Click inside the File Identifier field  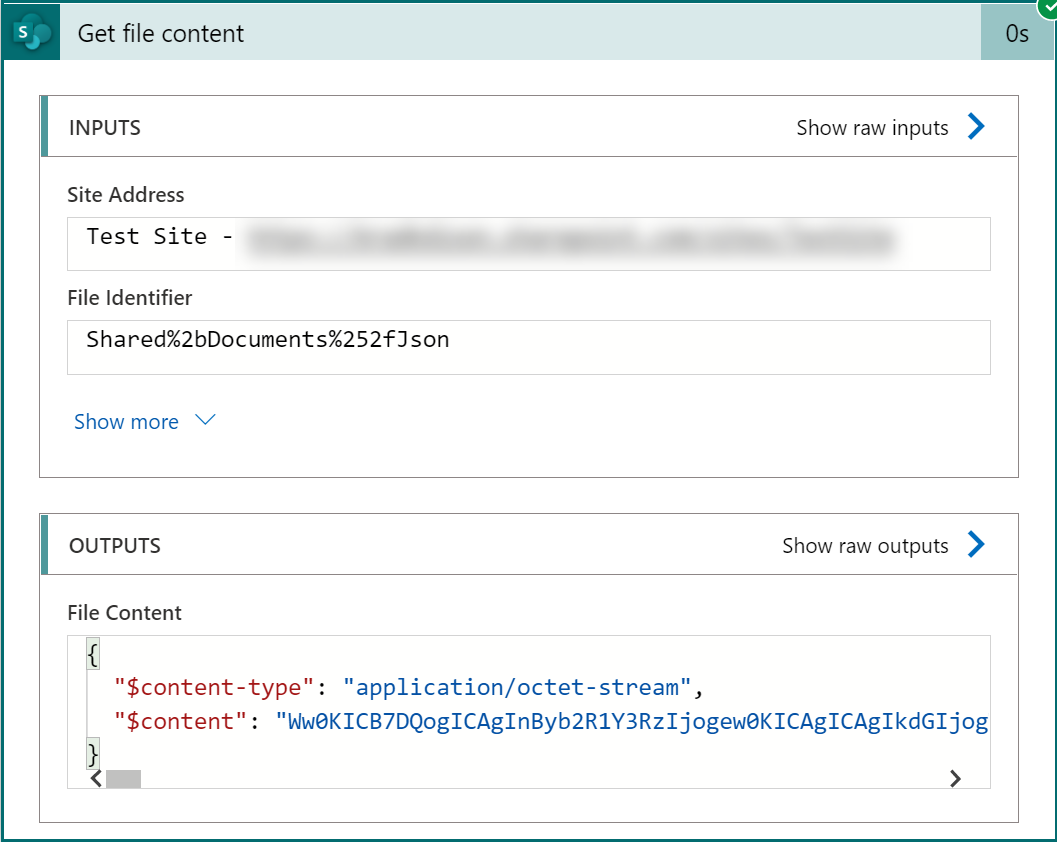(x=528, y=346)
